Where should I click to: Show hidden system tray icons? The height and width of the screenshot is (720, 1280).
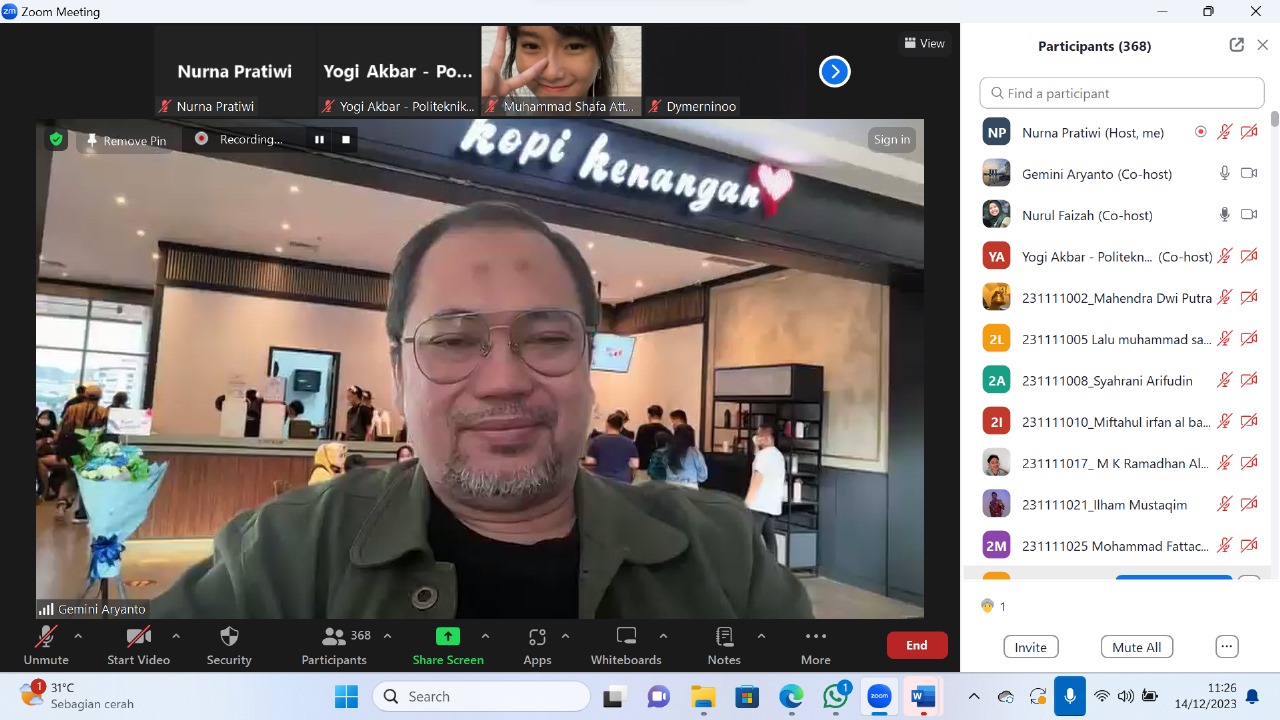pos(974,696)
